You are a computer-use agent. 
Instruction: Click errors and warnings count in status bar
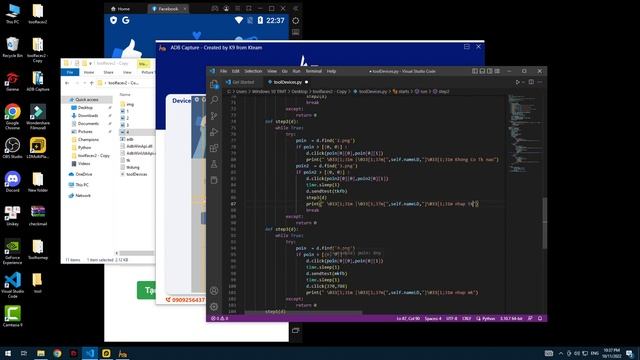(220, 318)
